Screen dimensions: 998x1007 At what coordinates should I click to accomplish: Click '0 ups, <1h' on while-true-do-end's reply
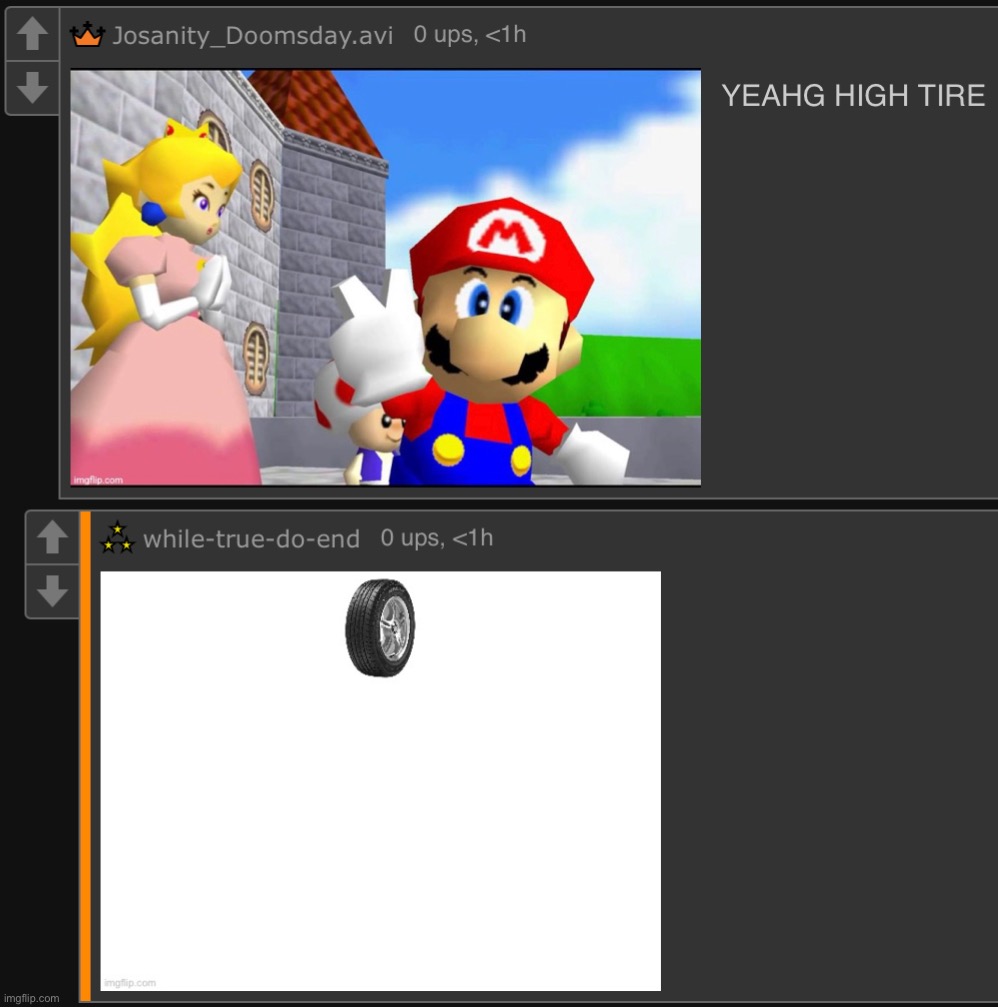pos(437,538)
